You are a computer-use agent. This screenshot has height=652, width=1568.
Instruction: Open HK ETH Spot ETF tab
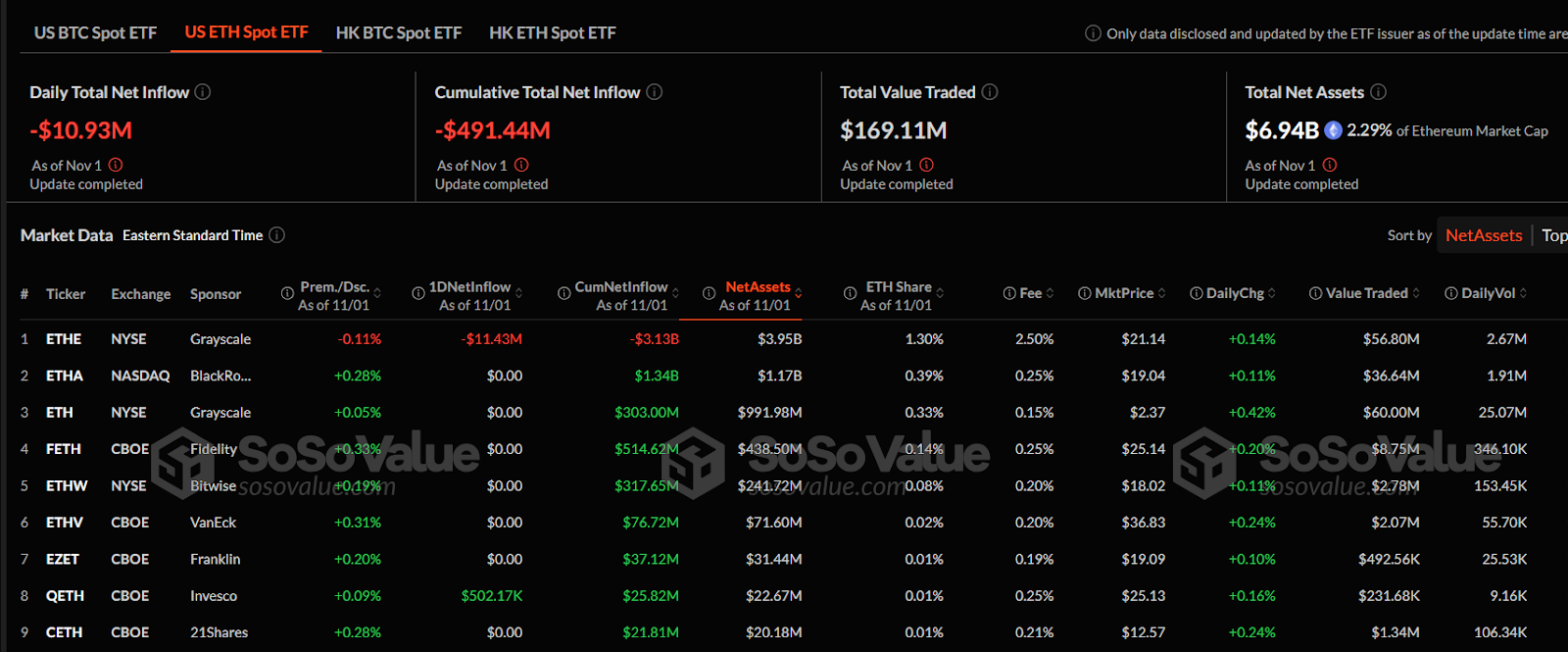(x=553, y=32)
